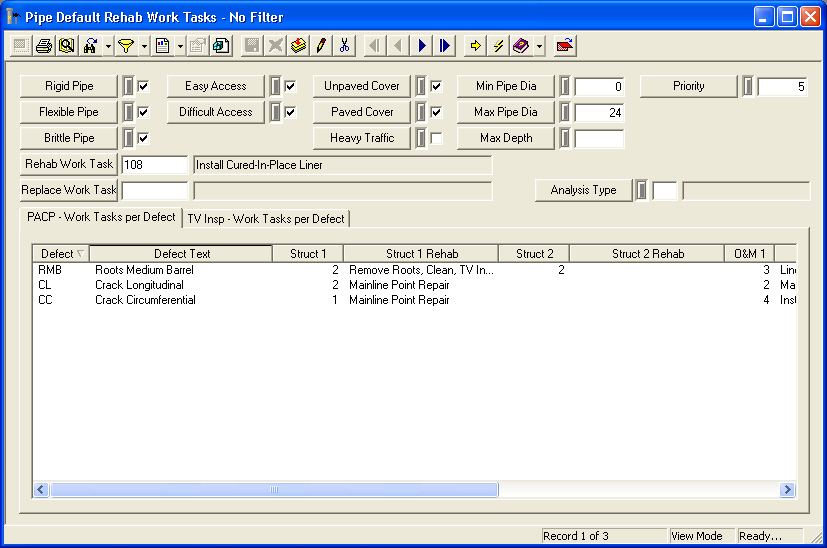This screenshot has height=548, width=827.
Task: Click the binoculars find icon
Action: coord(90,46)
